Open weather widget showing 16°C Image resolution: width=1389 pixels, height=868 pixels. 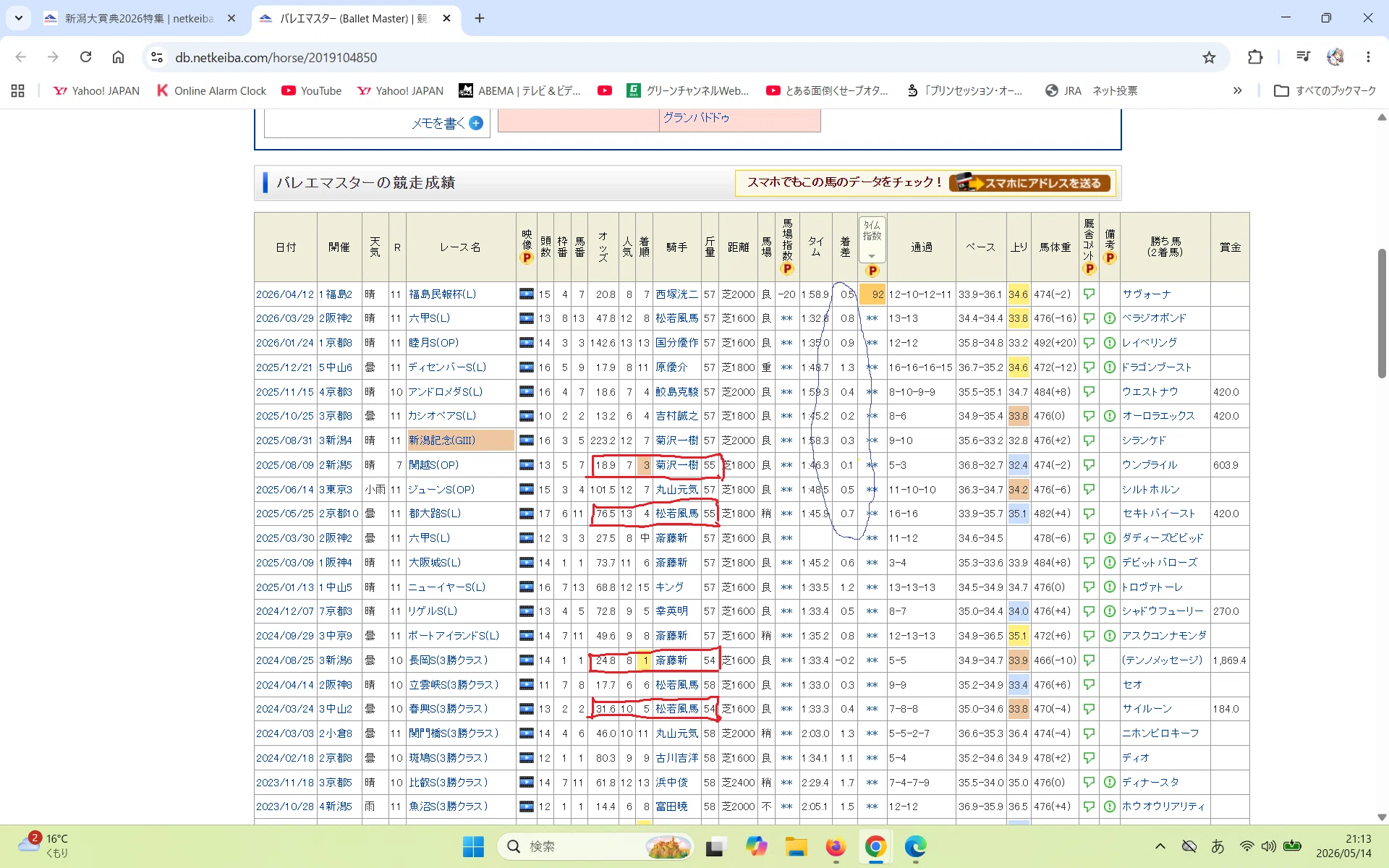45,846
